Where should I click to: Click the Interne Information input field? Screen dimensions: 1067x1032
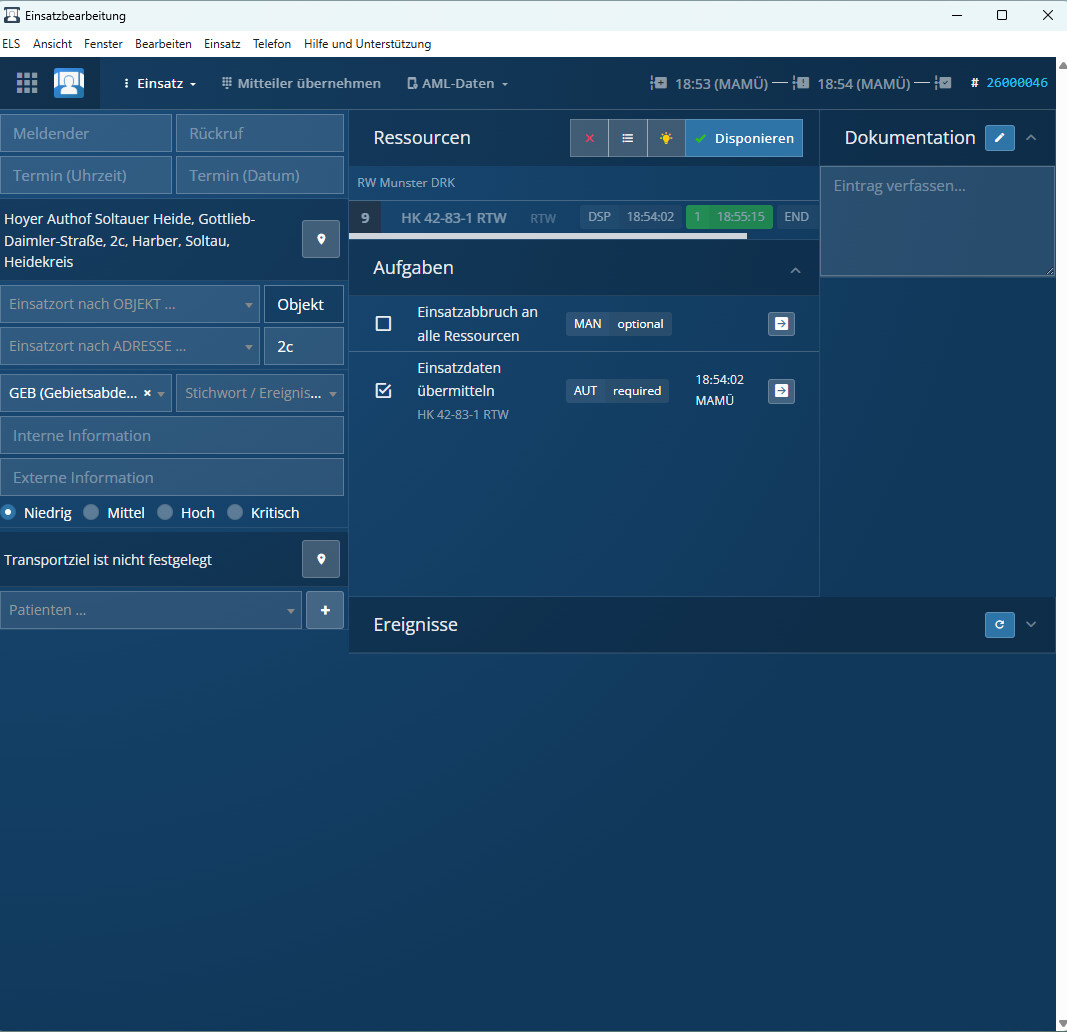point(172,435)
